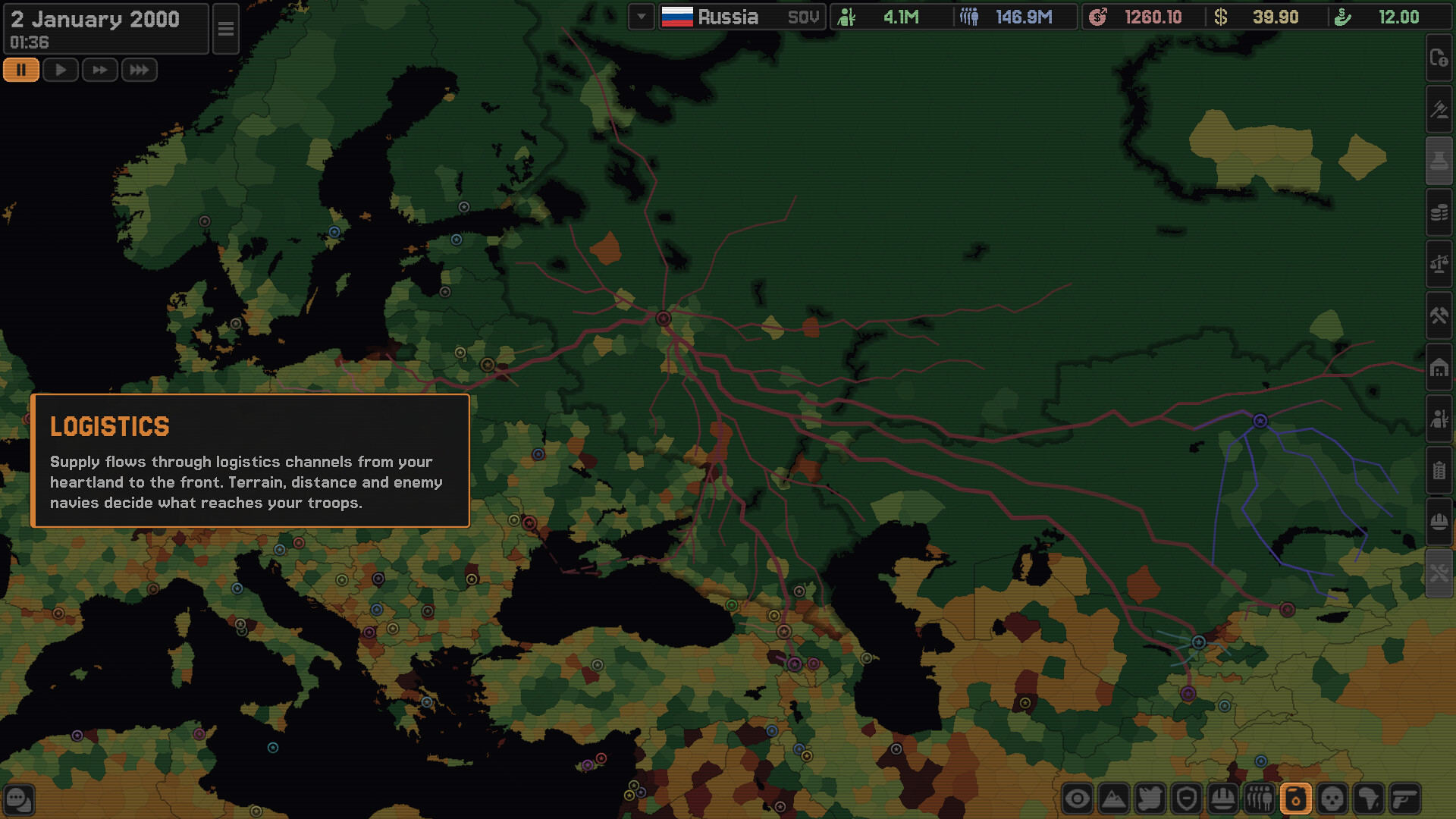Switch to dove peace map mode
Screen dimensions: 1456x819
tap(1150, 799)
